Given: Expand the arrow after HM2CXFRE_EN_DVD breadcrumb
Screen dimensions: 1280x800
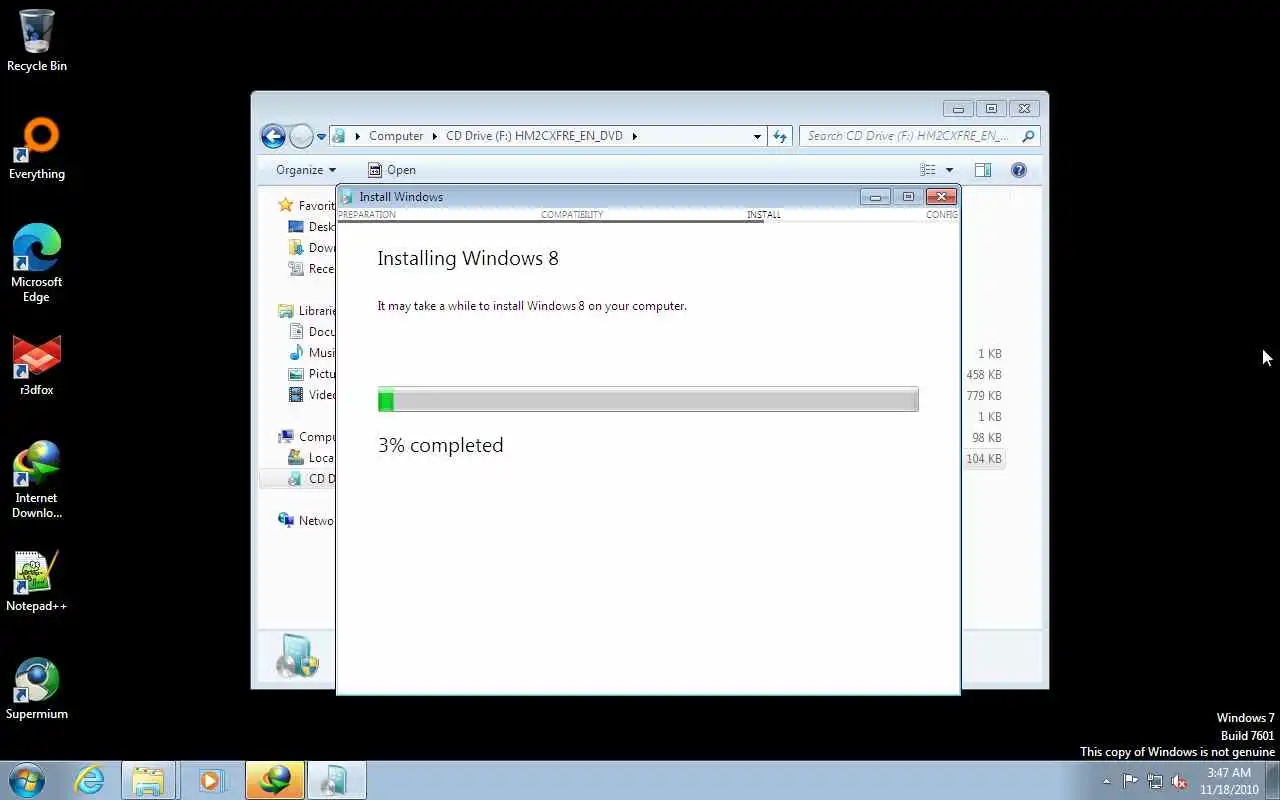Looking at the screenshot, I should coord(634,136).
